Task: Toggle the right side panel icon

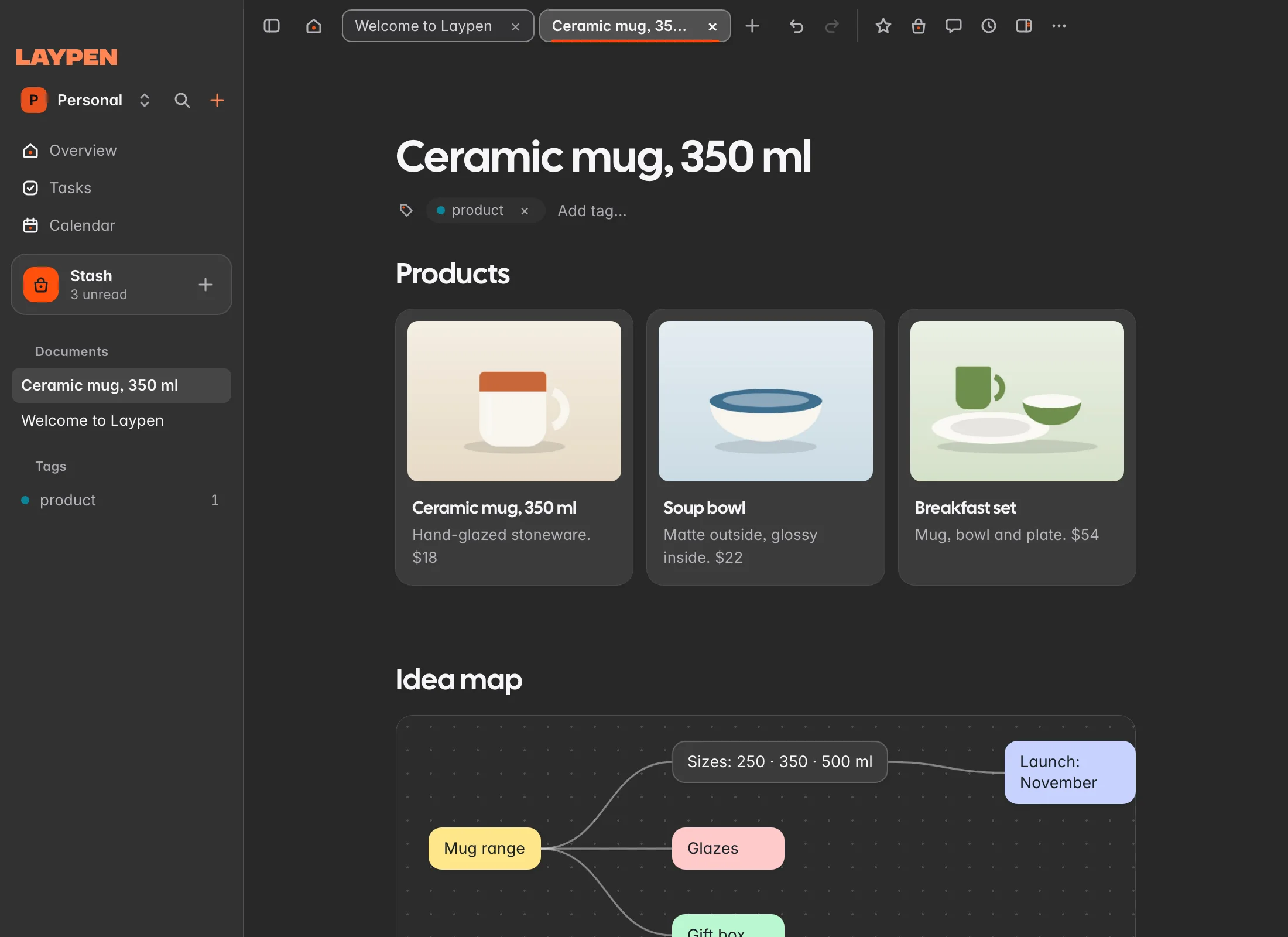Action: (1024, 26)
